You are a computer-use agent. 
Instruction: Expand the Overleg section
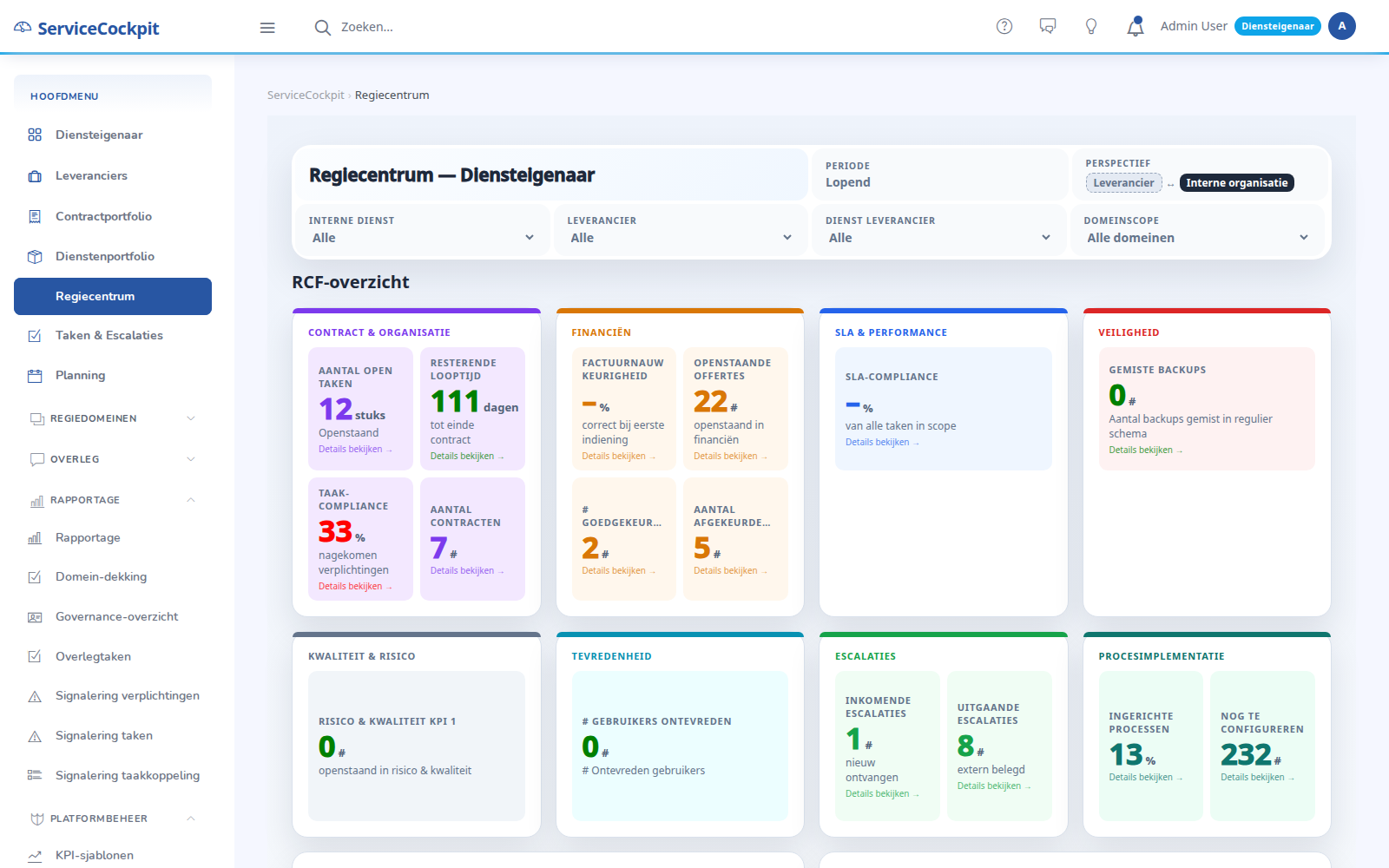[113, 459]
